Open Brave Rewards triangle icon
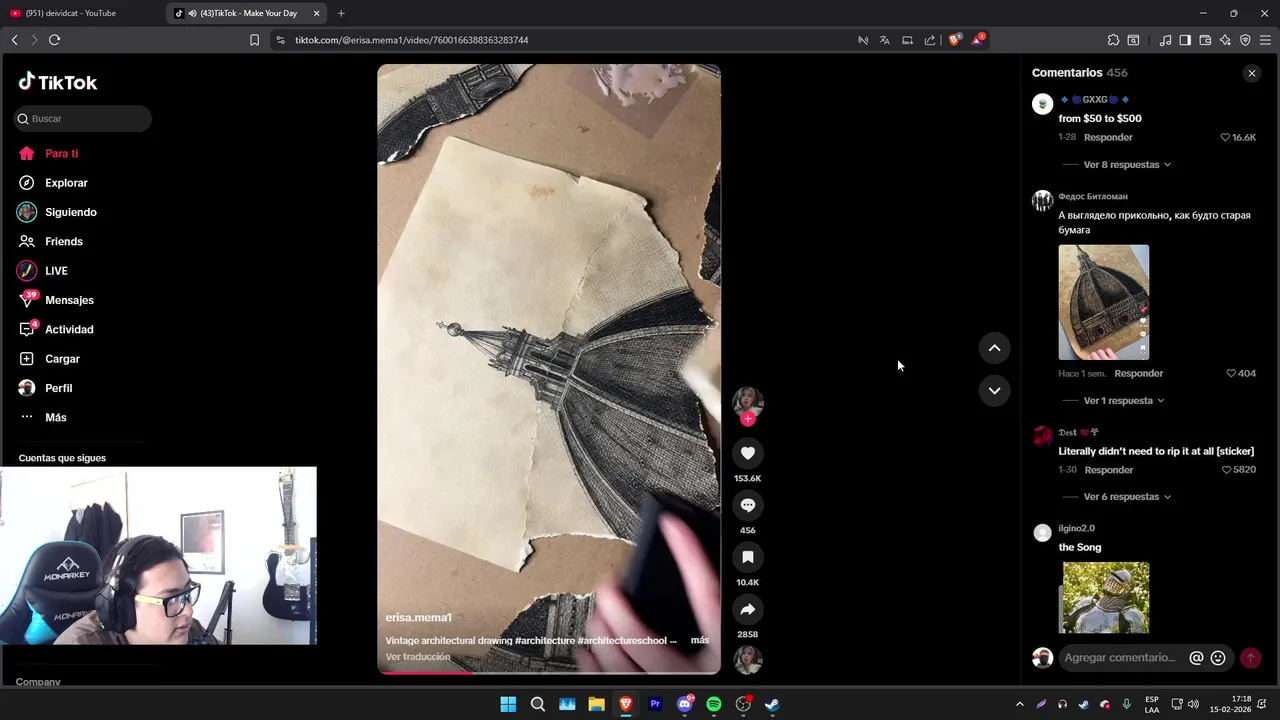 tap(977, 40)
